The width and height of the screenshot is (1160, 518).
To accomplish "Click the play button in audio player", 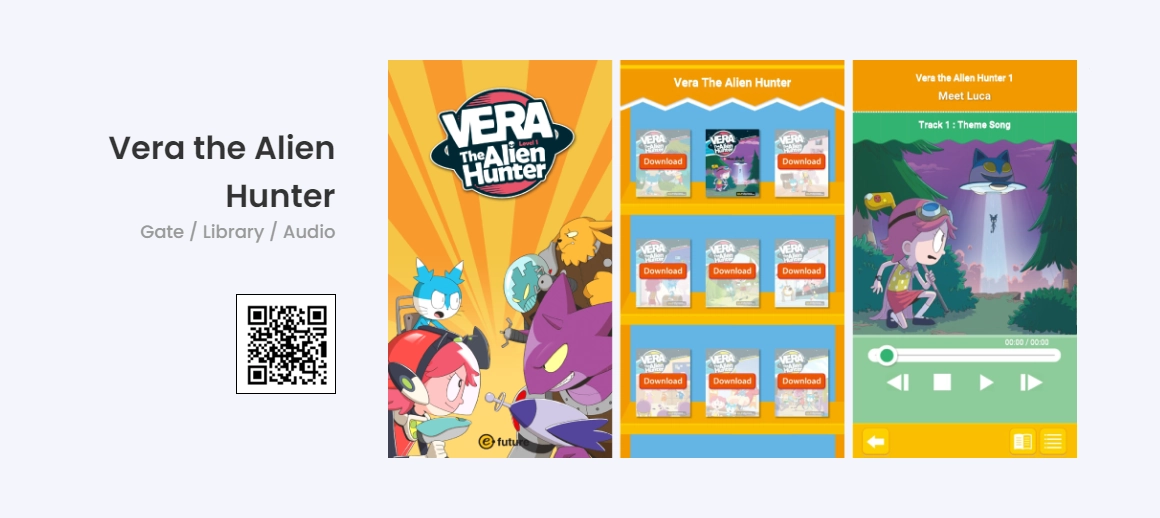I will click(x=986, y=382).
